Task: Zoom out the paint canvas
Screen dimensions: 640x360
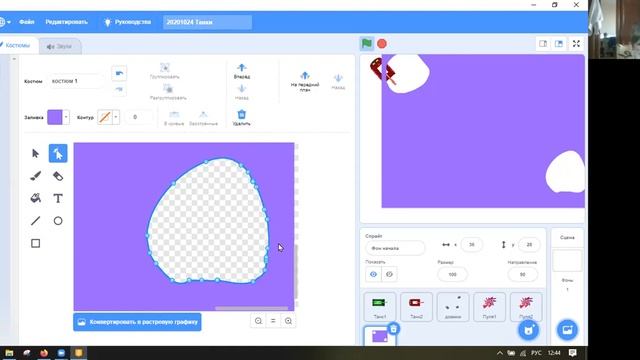Action: click(x=258, y=321)
